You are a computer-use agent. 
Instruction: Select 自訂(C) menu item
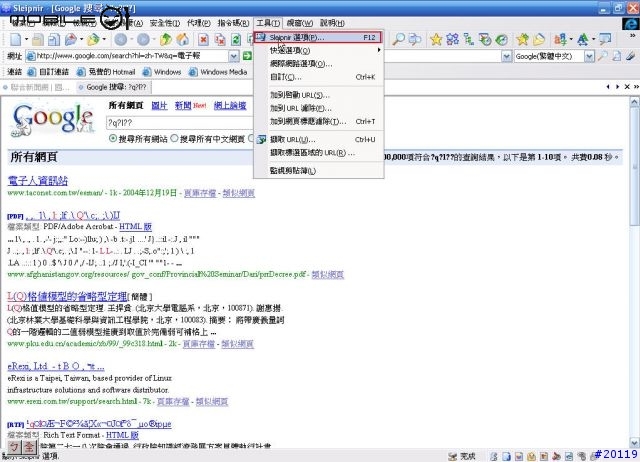point(318,77)
